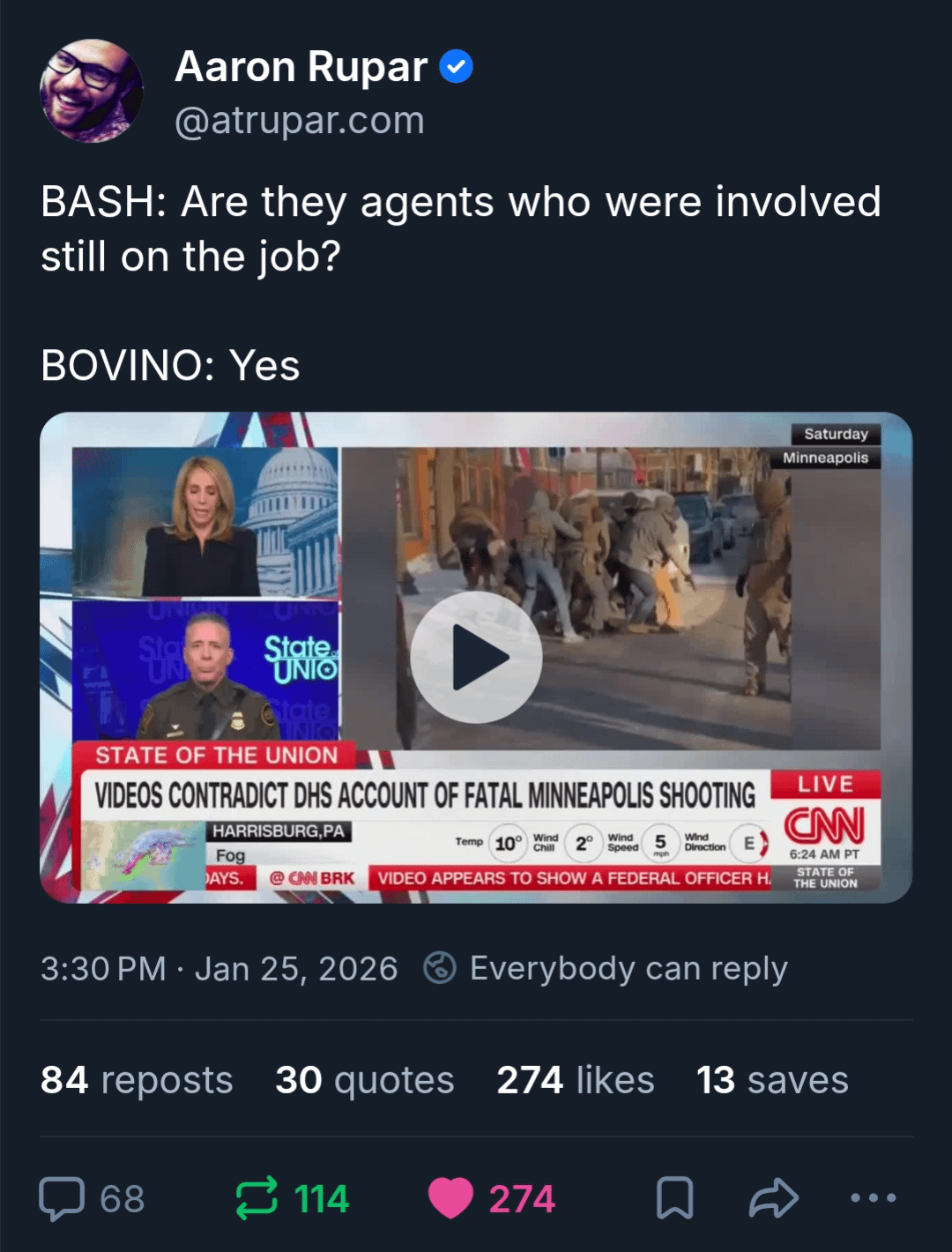Open the @atrupar.com handle
The image size is (952, 1252).
pos(300,120)
